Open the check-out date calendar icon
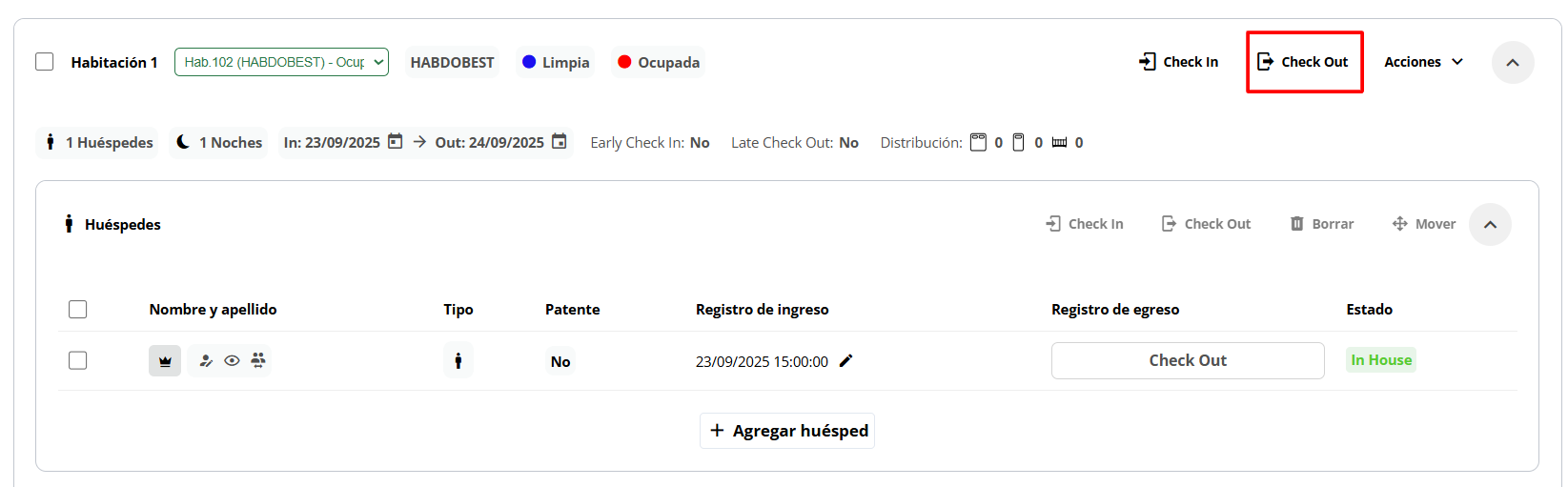The image size is (1568, 487). (560, 142)
